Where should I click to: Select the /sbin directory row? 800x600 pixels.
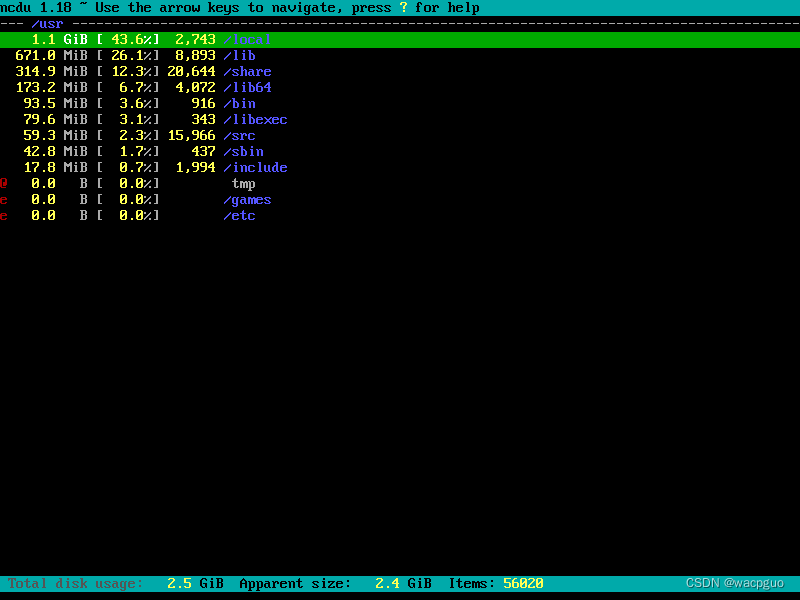243,151
